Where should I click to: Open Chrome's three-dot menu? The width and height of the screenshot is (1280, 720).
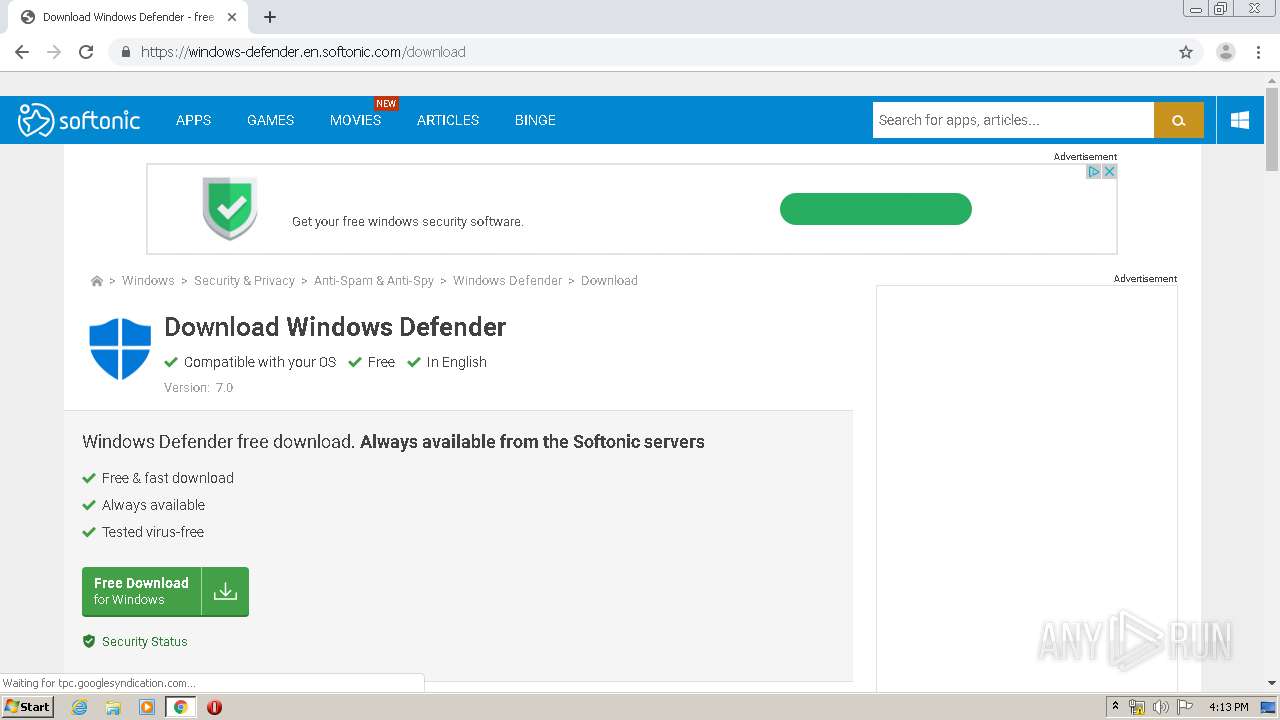pyautogui.click(x=1258, y=52)
